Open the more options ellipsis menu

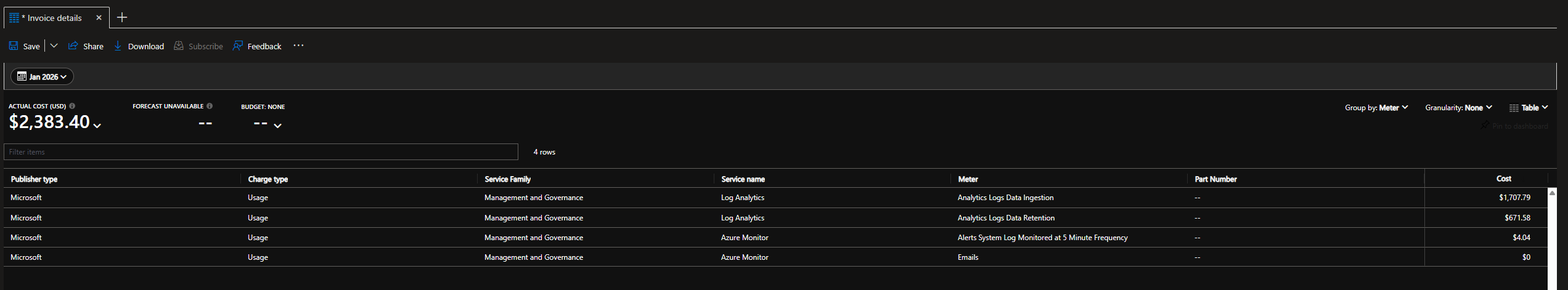click(x=298, y=46)
